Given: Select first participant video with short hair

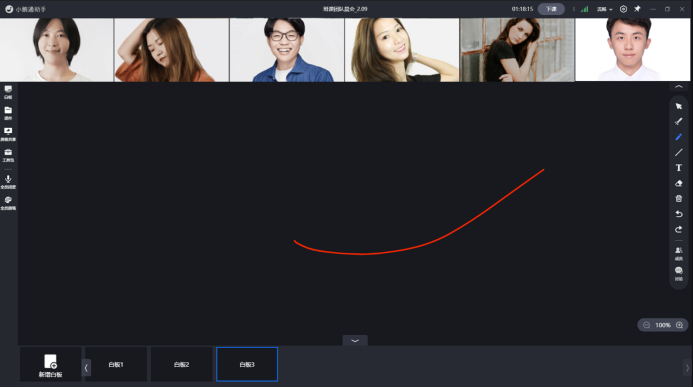Looking at the screenshot, I should [x=57, y=50].
